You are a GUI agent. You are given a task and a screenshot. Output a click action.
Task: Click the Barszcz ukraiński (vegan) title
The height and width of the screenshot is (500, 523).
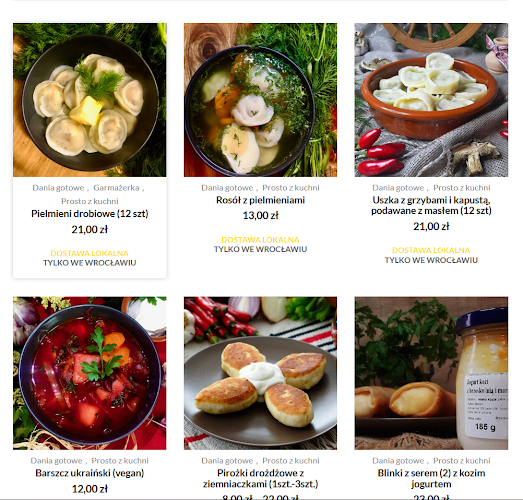point(90,473)
